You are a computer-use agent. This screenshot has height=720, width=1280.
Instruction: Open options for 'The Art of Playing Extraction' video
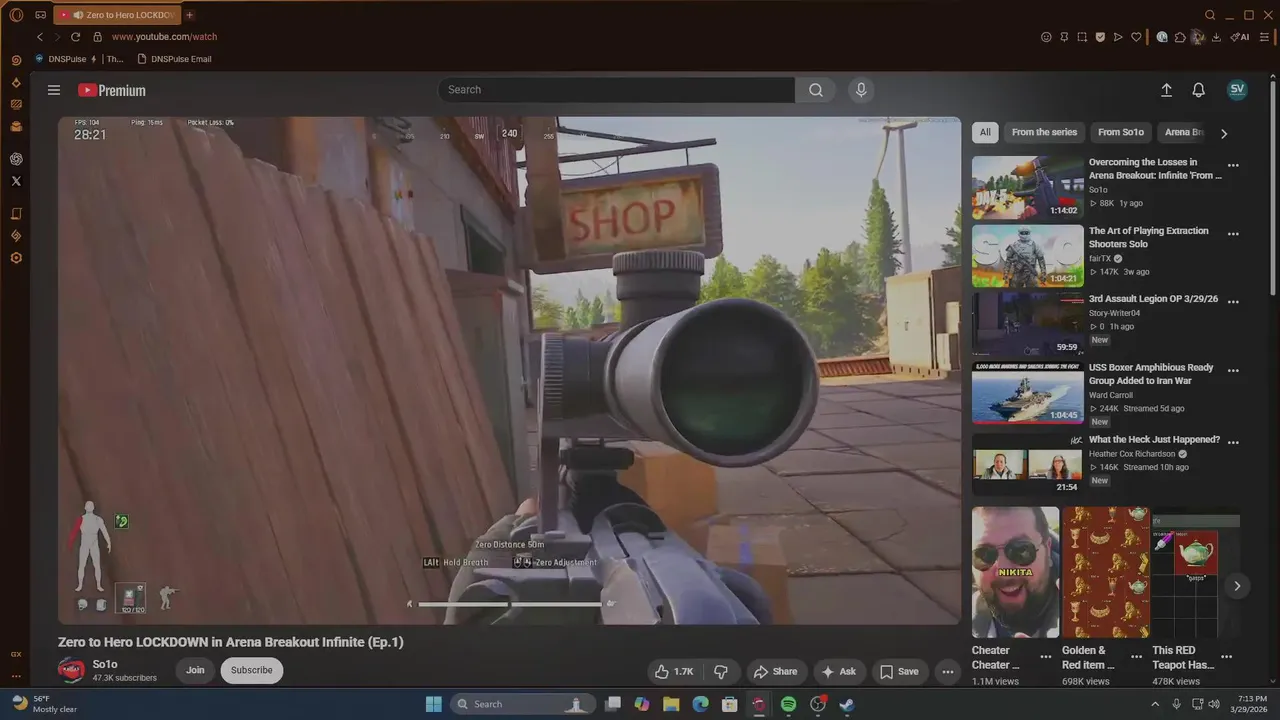(1233, 234)
